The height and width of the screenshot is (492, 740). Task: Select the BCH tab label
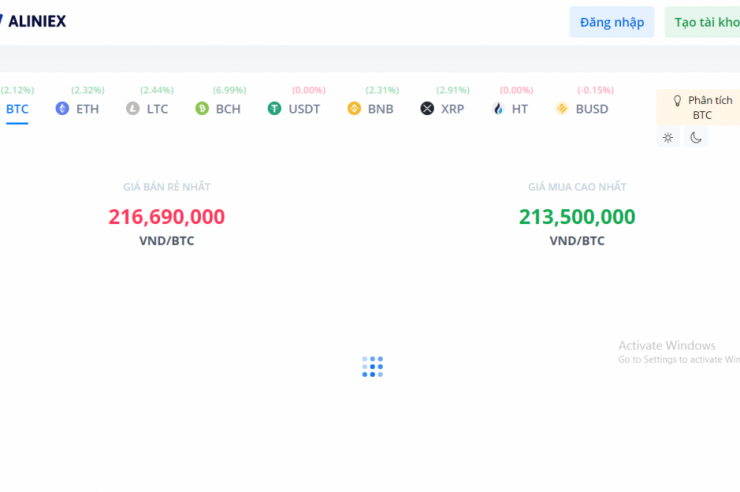228,109
